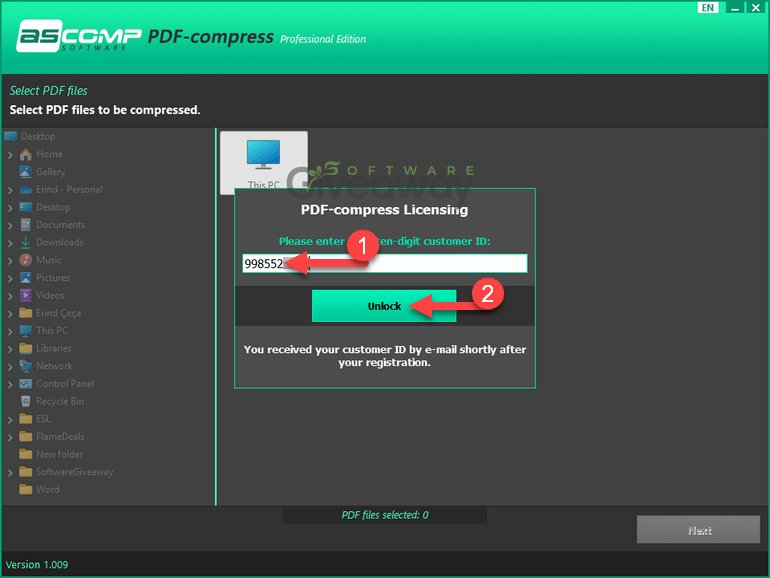Viewport: 770px width, 578px height.
Task: Click the Home house icon
Action: click(x=26, y=154)
